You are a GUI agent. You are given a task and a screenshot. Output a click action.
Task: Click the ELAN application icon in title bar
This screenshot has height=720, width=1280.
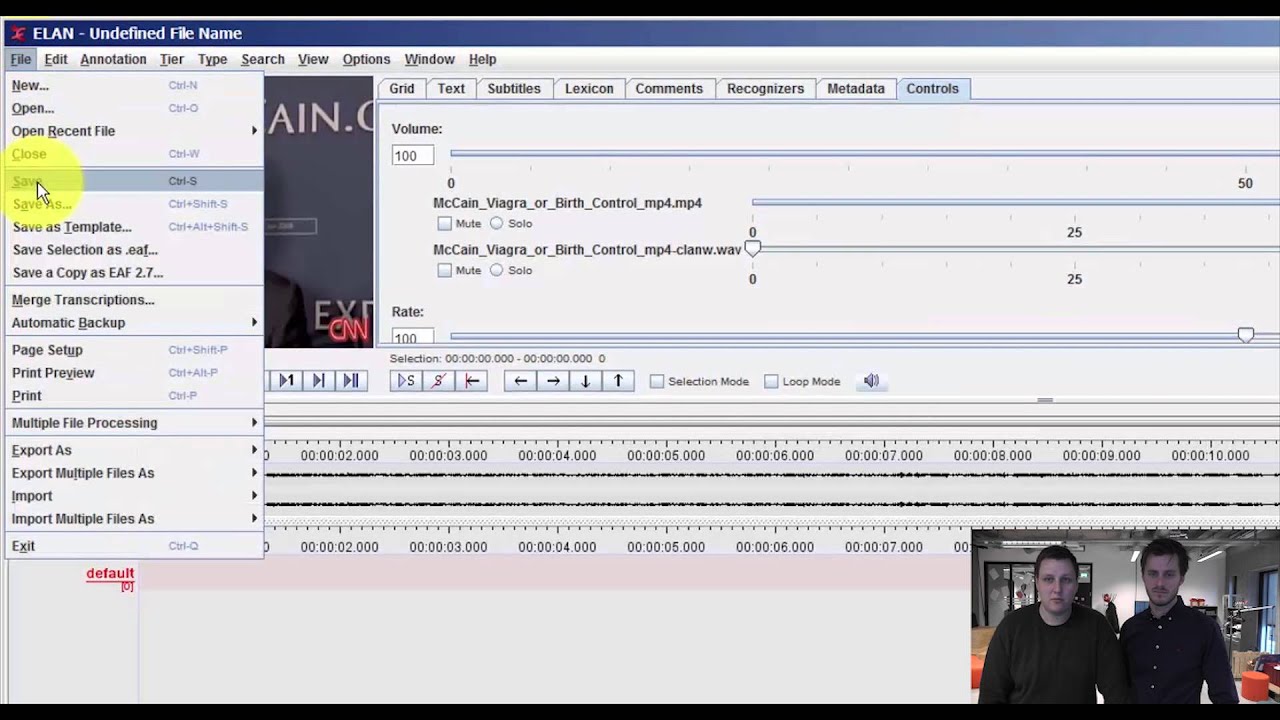pyautogui.click(x=18, y=33)
